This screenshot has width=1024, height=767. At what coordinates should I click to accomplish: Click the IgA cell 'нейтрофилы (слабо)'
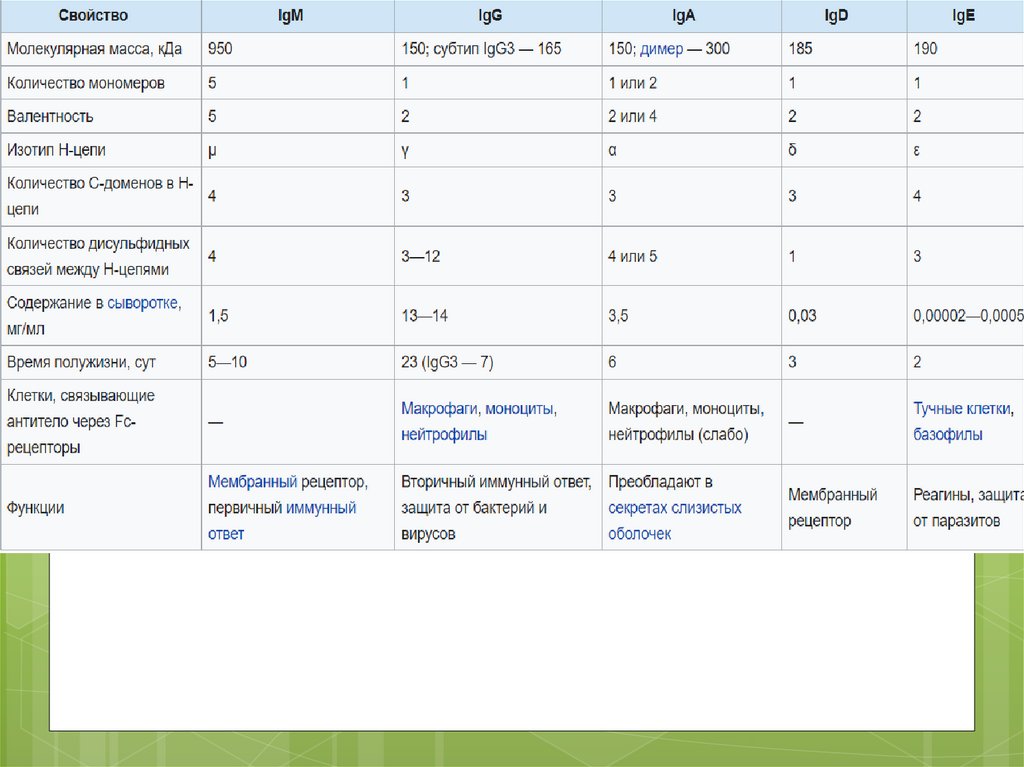[x=678, y=435]
